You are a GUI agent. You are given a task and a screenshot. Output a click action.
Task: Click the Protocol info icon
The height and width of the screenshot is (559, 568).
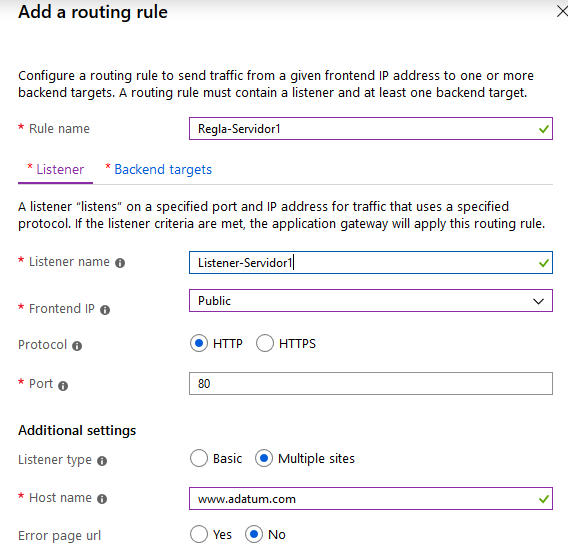tap(77, 346)
